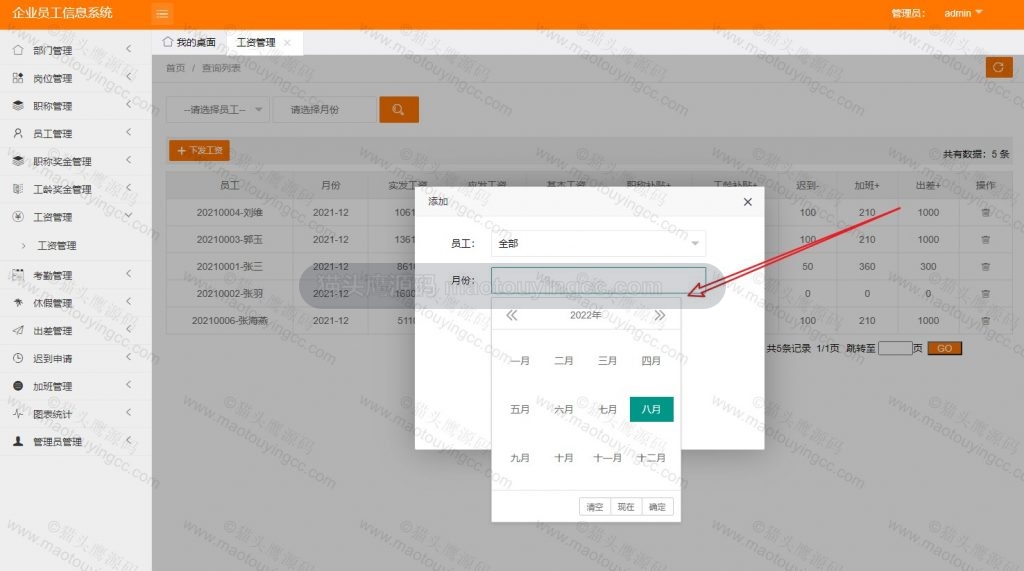This screenshot has height=571, width=1024.
Task: Select 十月 in the month picker
Action: [564, 458]
